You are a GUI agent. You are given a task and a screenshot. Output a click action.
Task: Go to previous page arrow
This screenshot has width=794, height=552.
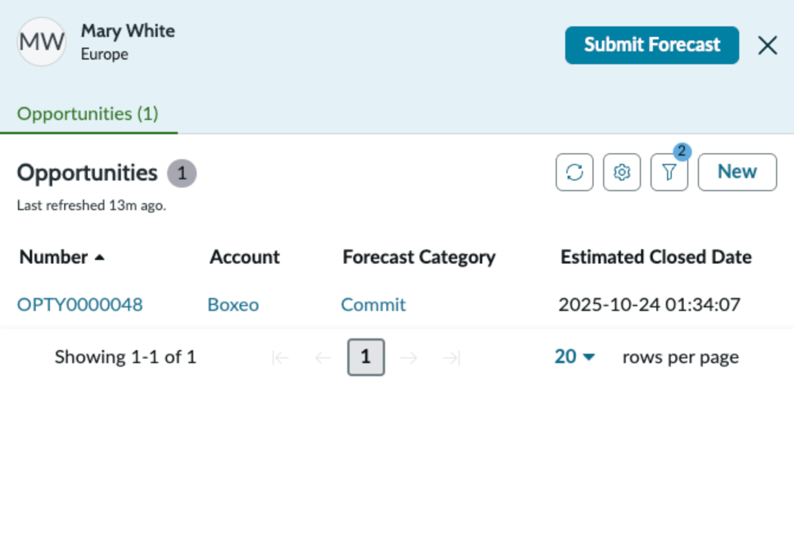point(323,358)
